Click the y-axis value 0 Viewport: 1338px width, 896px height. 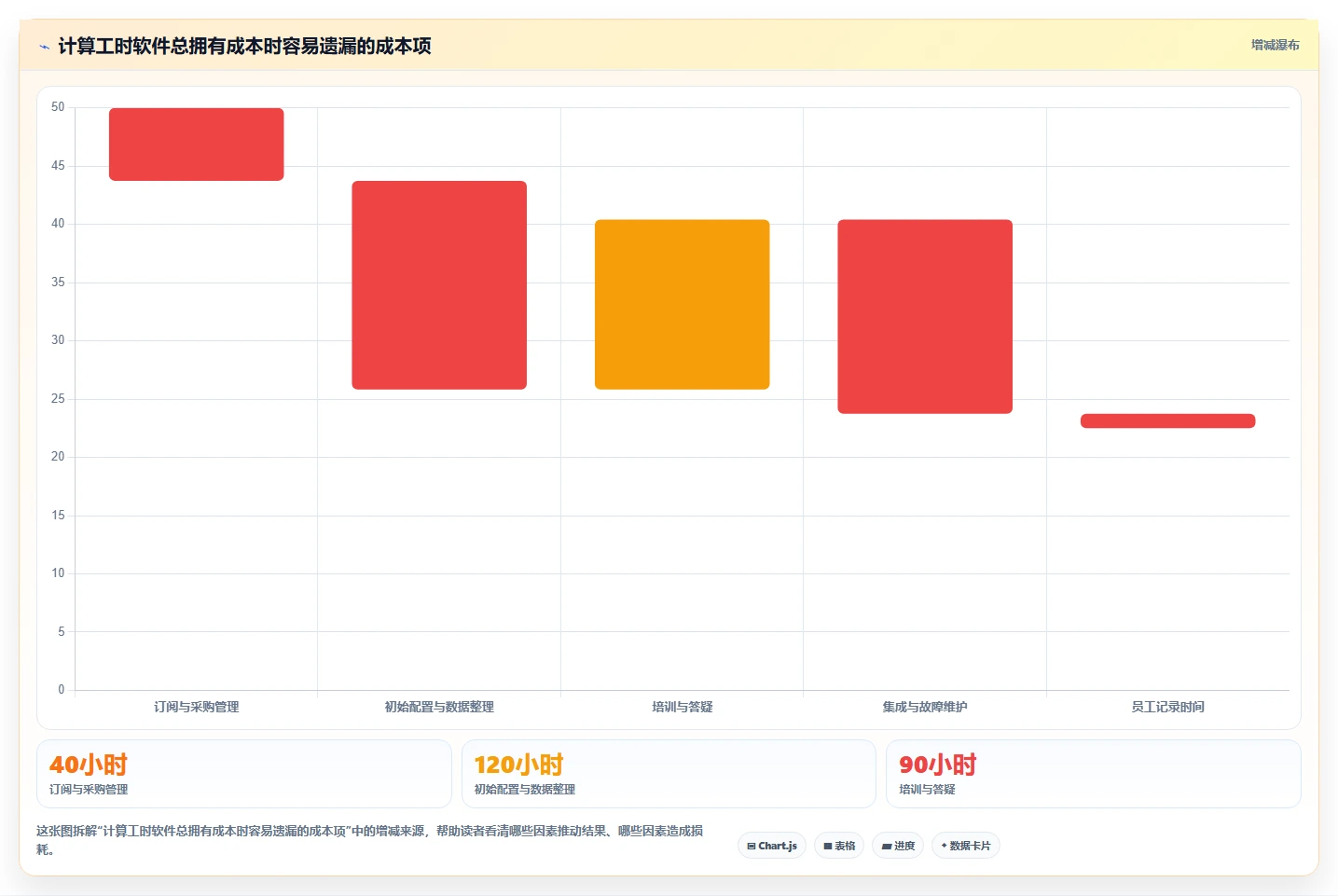pos(62,690)
